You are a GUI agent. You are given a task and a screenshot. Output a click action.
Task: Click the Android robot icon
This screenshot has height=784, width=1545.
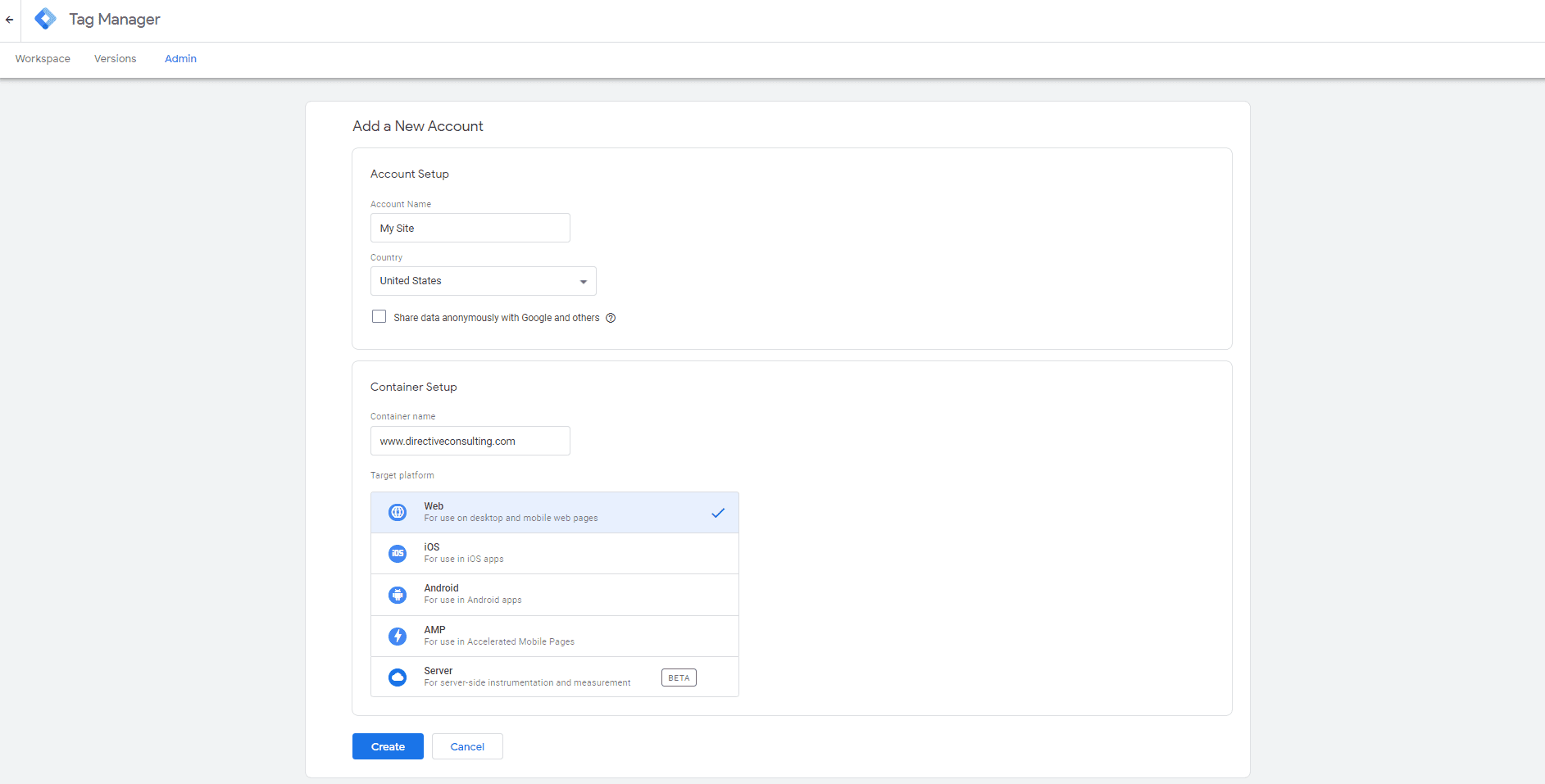(398, 595)
